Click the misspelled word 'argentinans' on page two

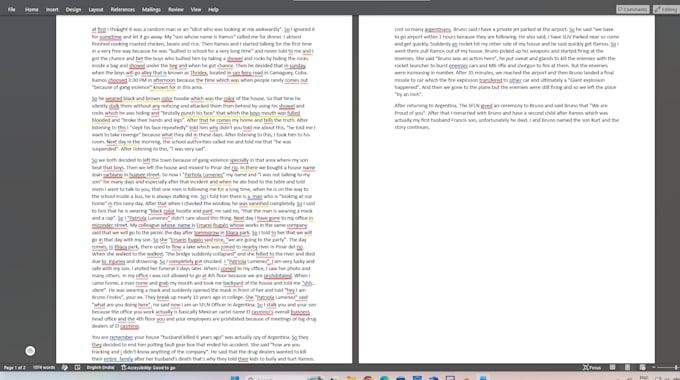point(438,29)
